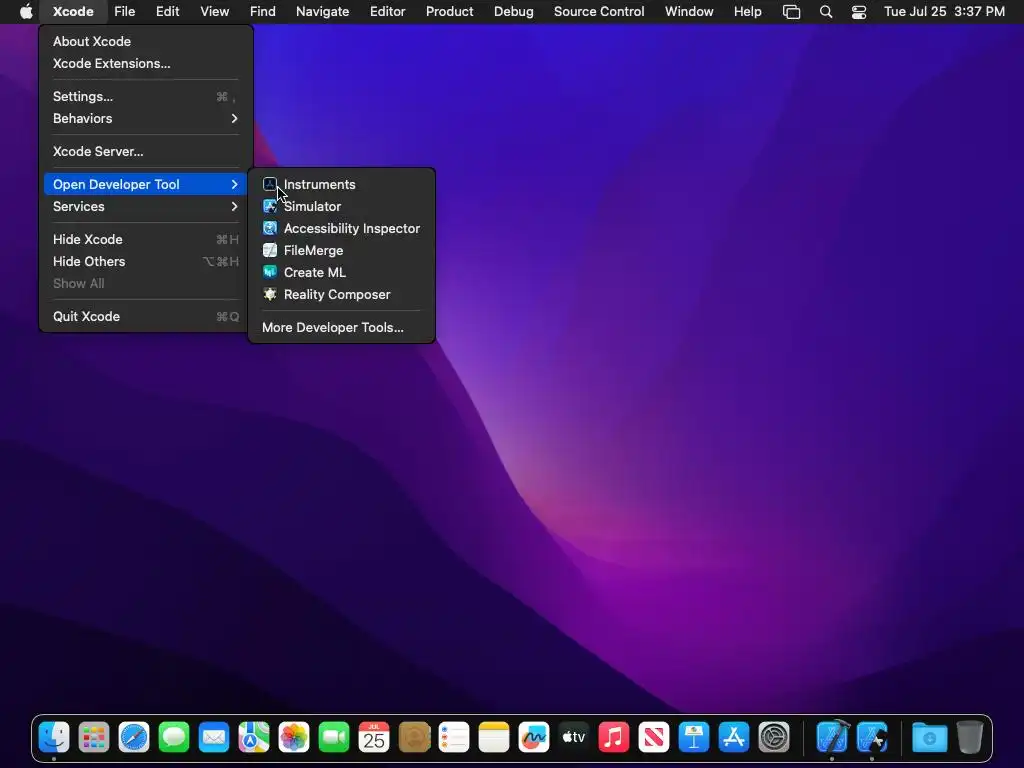Open Music from the Dock

tap(614, 738)
